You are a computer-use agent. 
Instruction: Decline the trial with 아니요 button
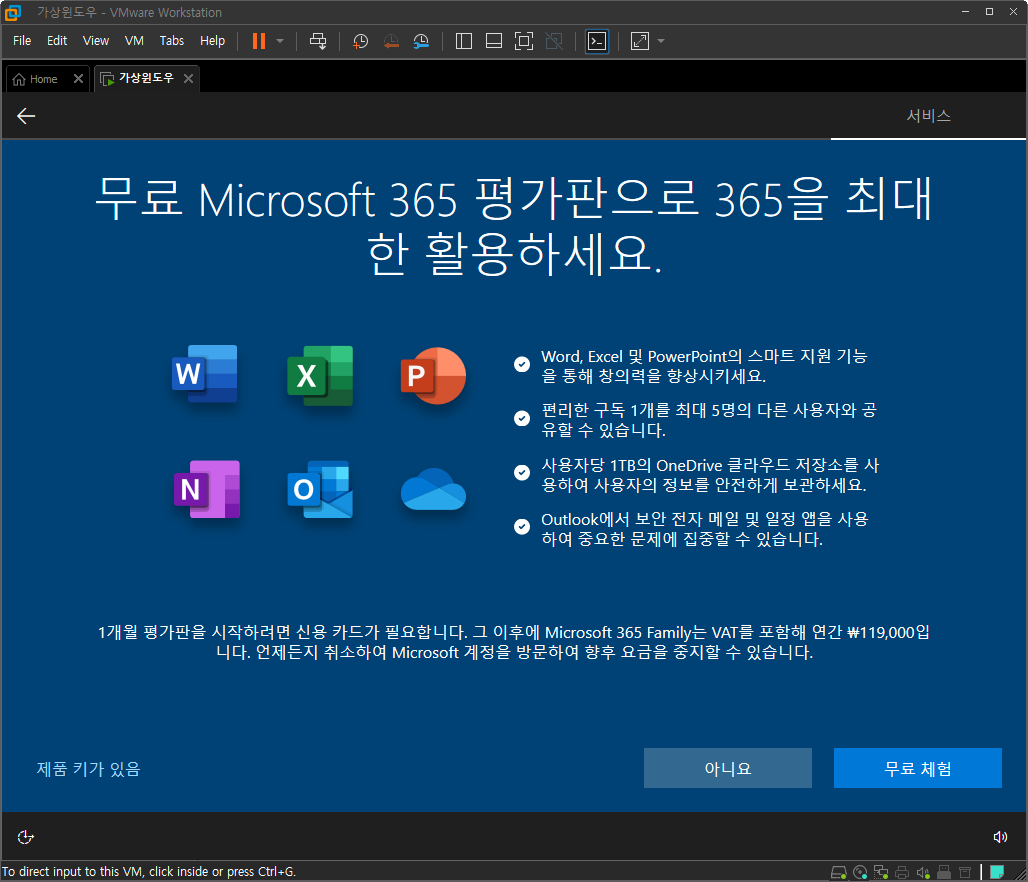click(x=728, y=768)
